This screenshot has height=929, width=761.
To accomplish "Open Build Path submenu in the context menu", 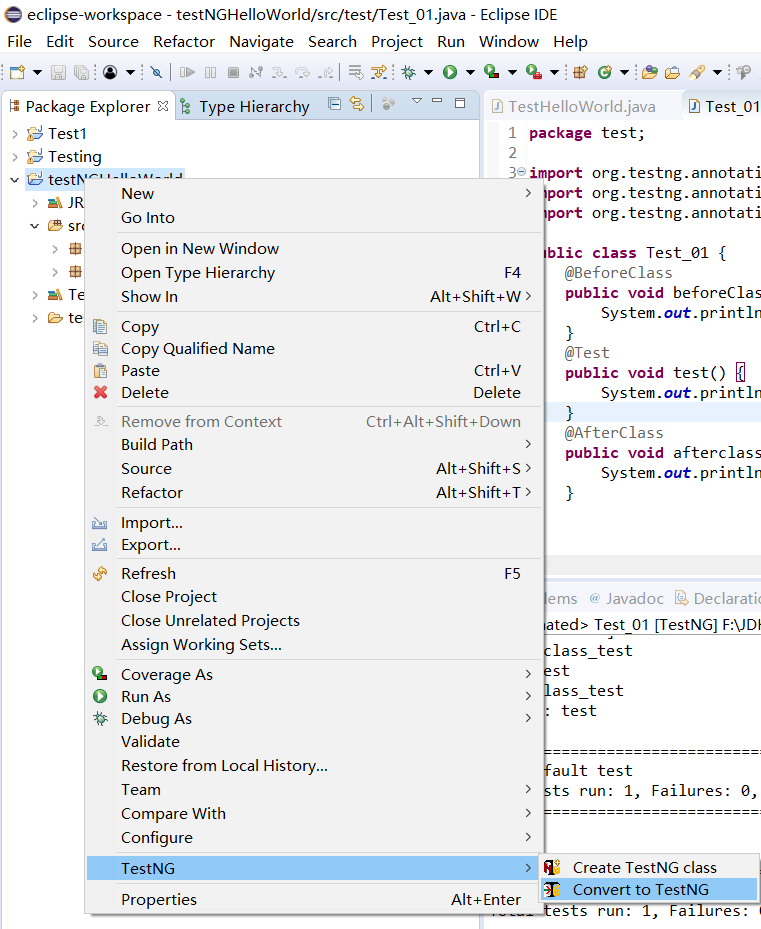I will pyautogui.click(x=314, y=444).
